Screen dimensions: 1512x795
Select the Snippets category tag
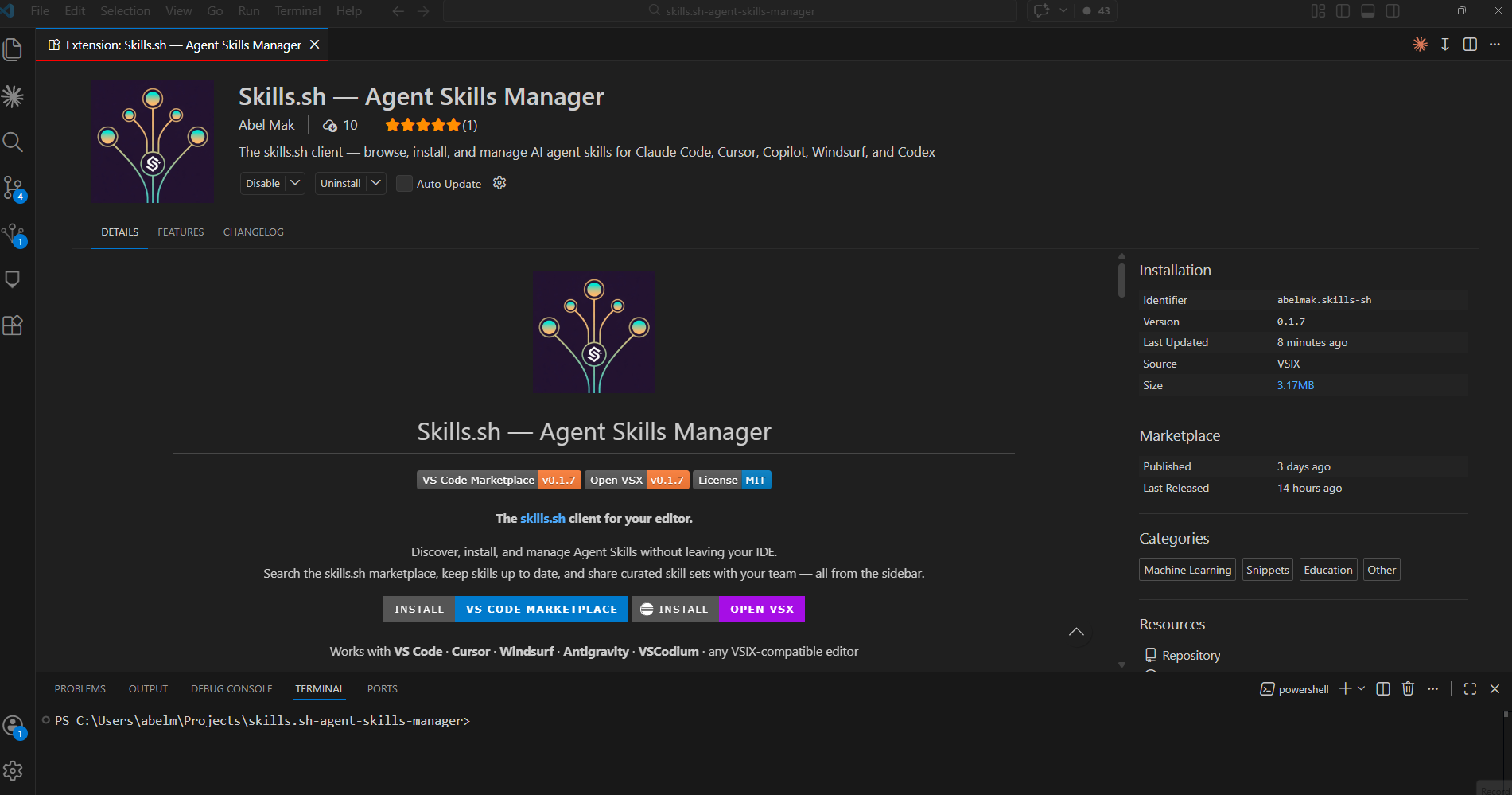pos(1267,570)
